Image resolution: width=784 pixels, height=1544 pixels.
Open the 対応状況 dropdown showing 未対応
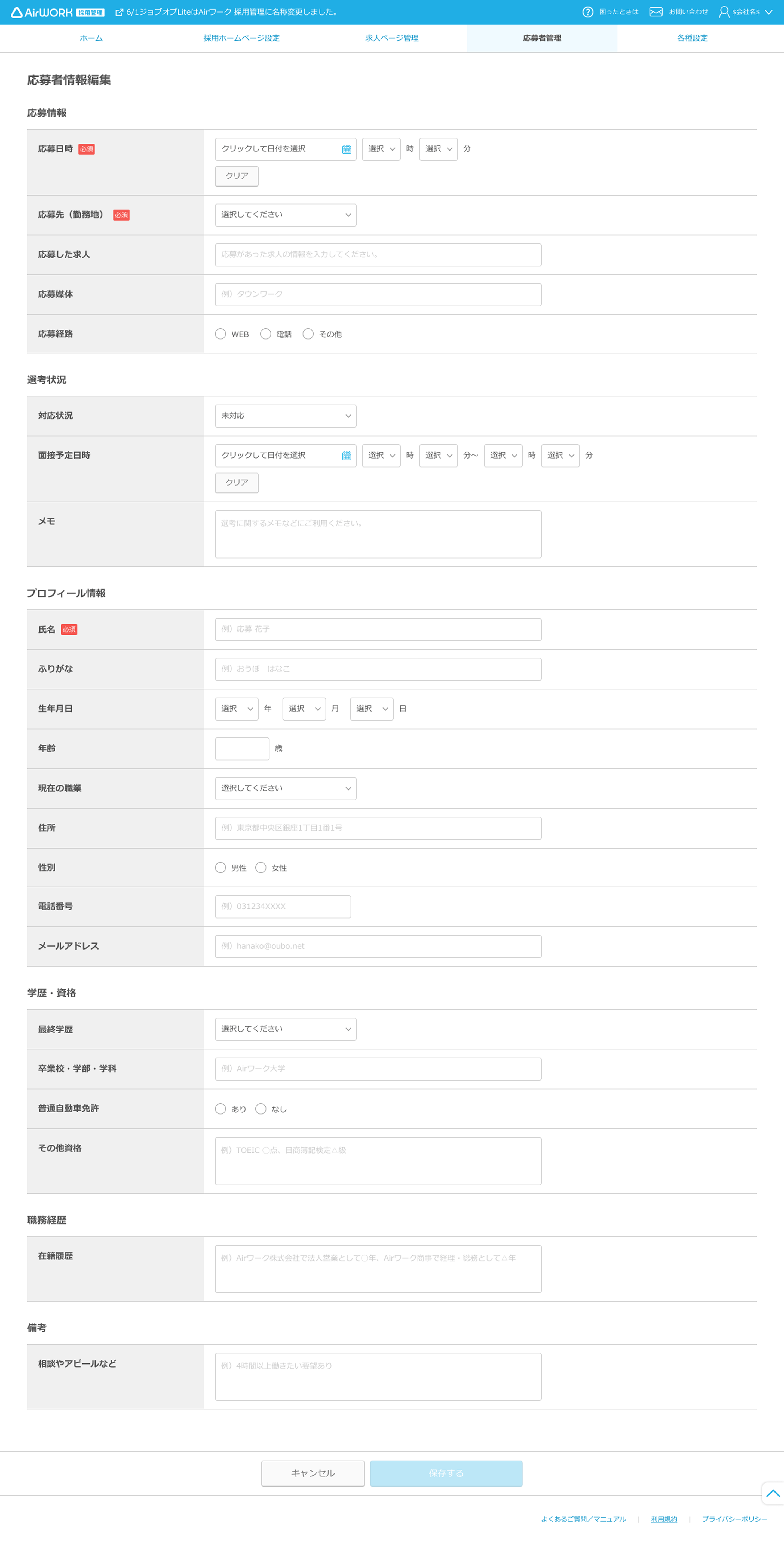click(x=285, y=416)
